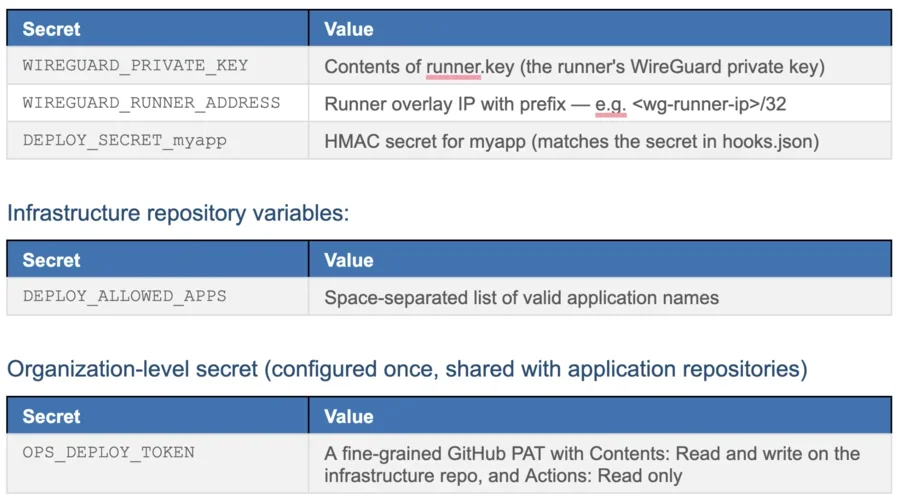Click the Value header above 'Space-separated list'

349,260
